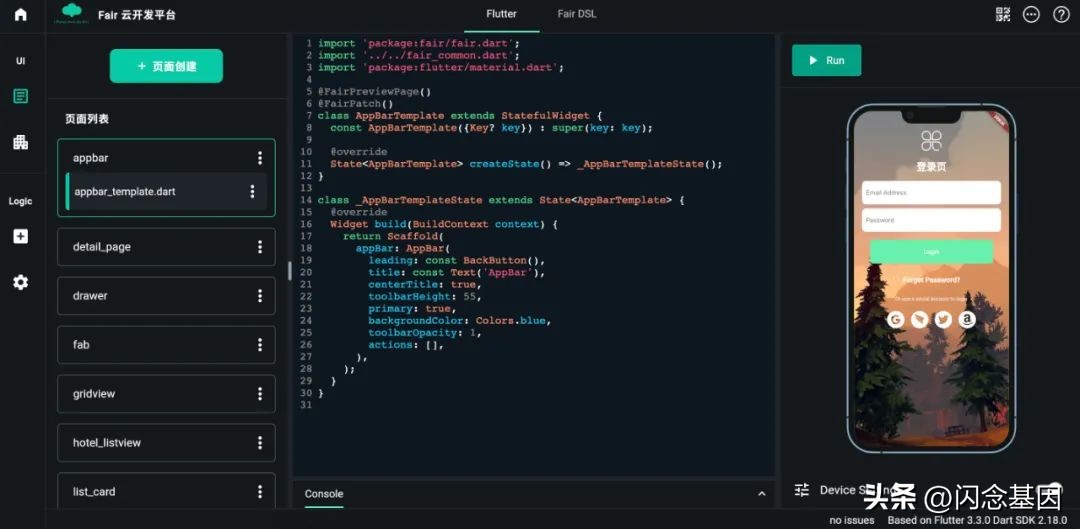1080x529 pixels.
Task: Switch to the Flutter tab
Action: tap(501, 14)
